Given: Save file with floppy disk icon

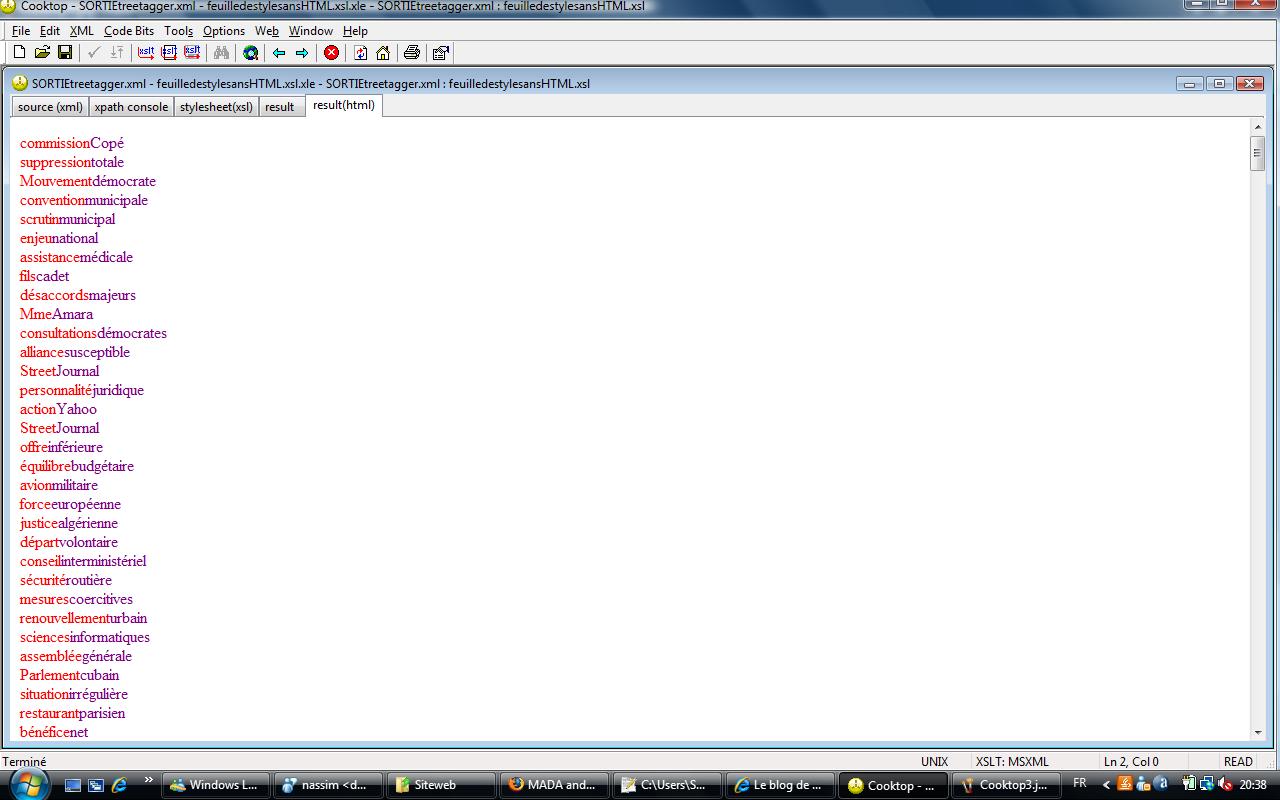Looking at the screenshot, I should 65,52.
